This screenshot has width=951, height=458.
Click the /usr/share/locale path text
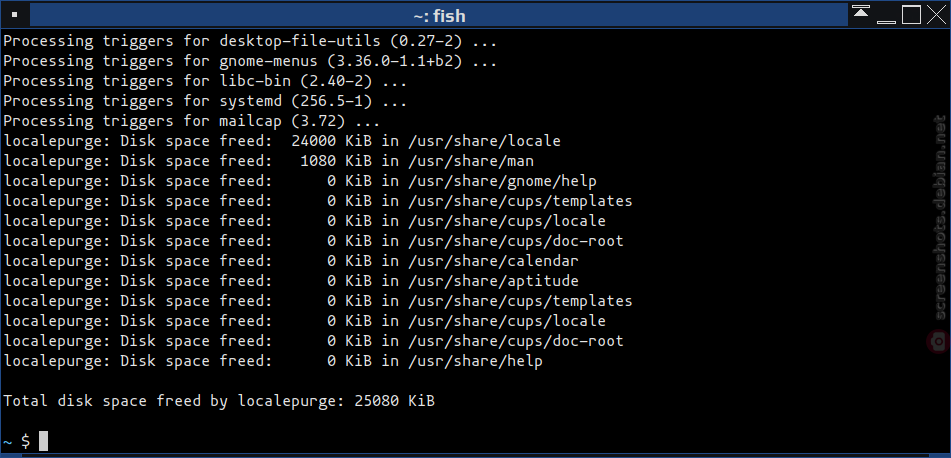(485, 141)
